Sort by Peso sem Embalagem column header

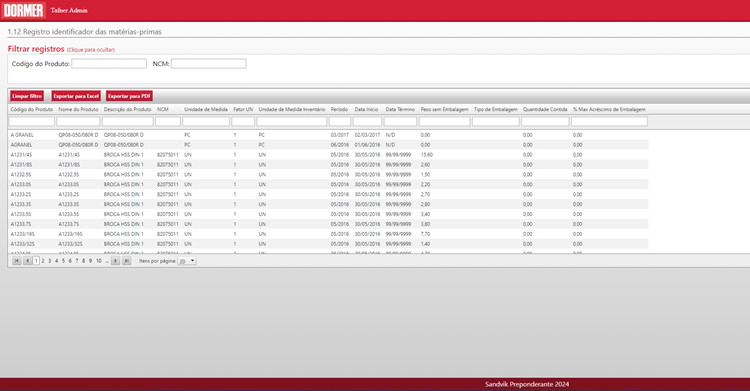point(444,110)
